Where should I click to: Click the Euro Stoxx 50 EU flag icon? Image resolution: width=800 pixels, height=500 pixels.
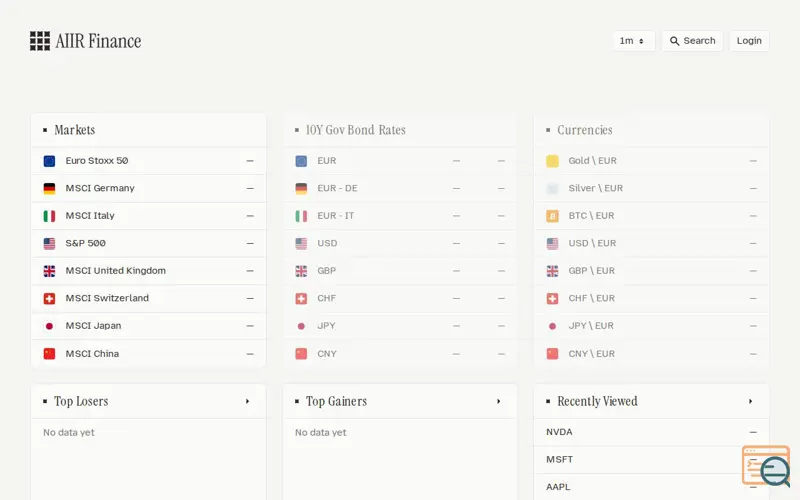click(49, 161)
